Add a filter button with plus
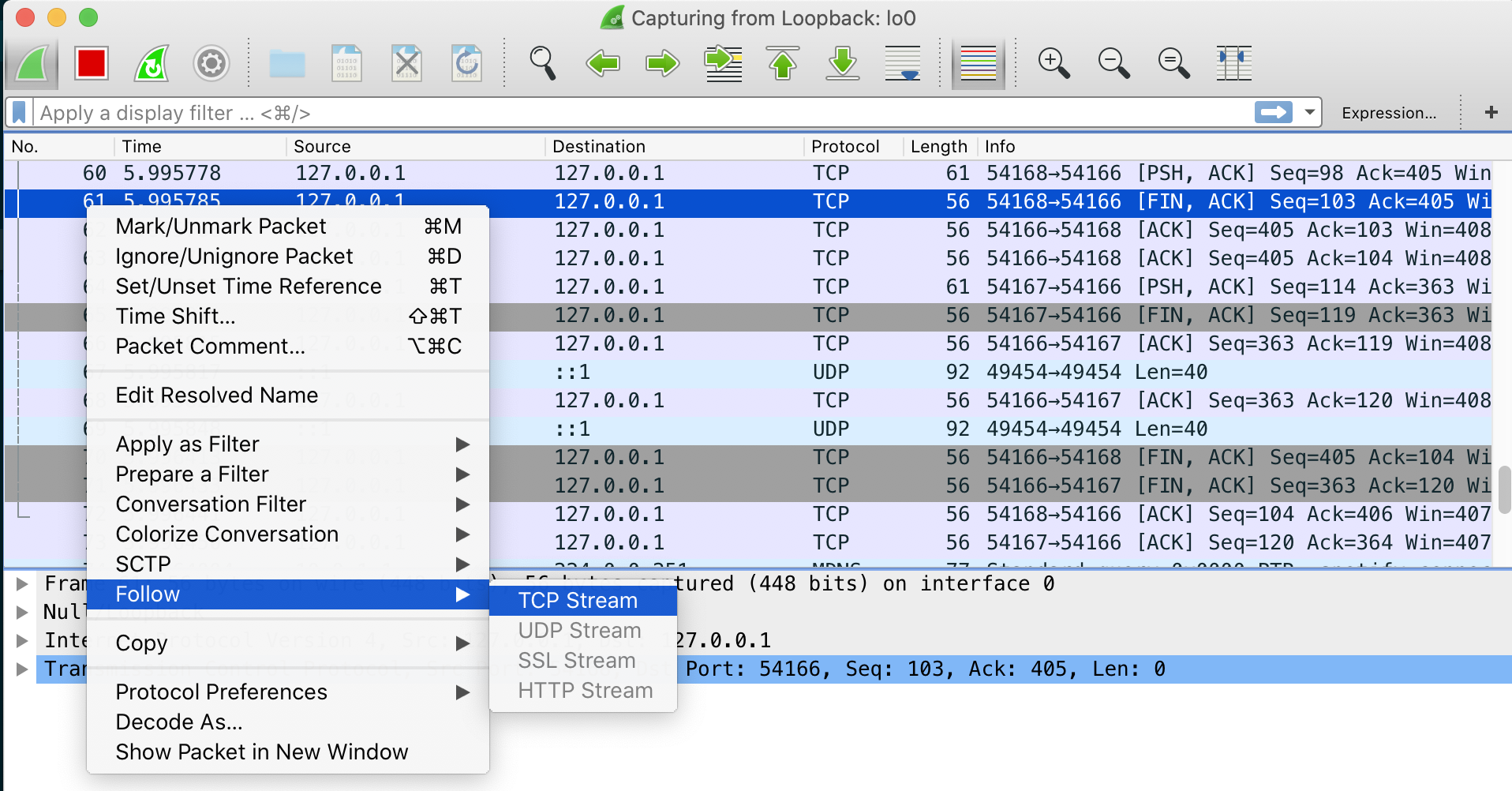 1491,113
